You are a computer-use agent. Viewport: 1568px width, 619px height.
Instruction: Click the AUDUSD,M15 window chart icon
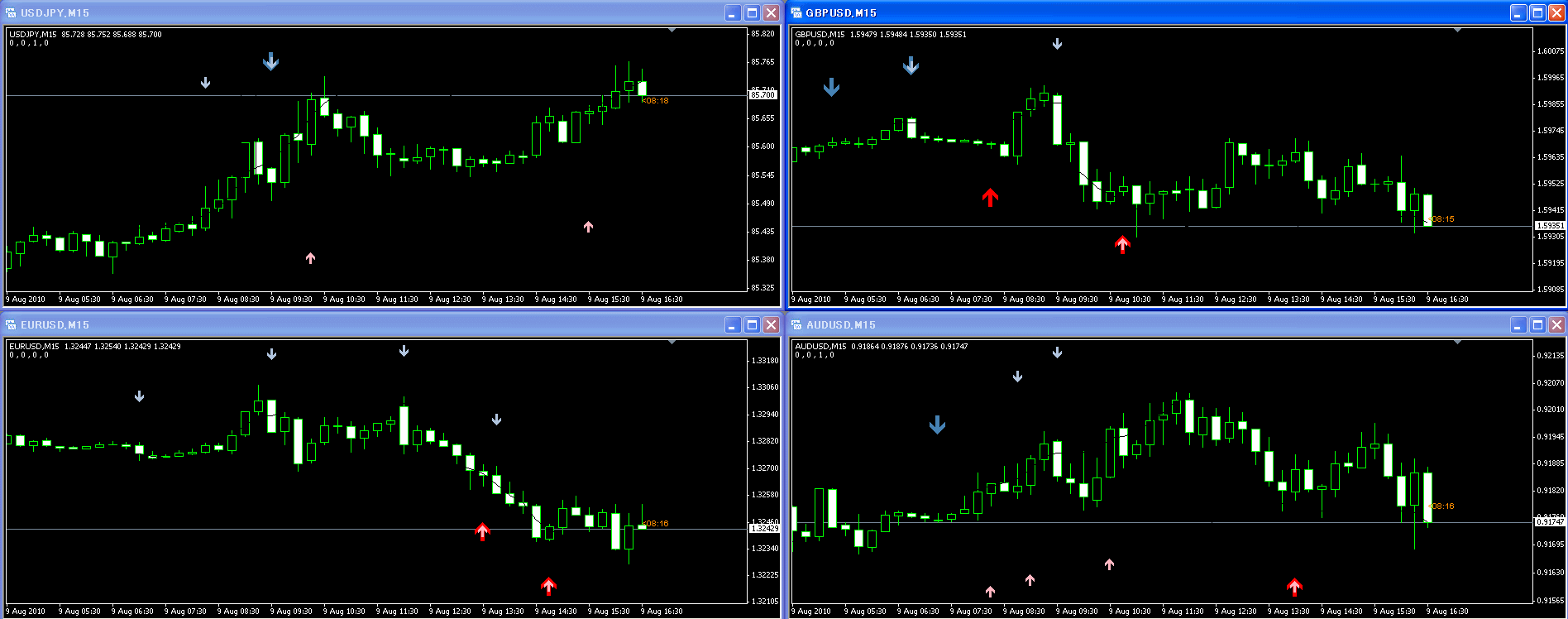point(796,324)
